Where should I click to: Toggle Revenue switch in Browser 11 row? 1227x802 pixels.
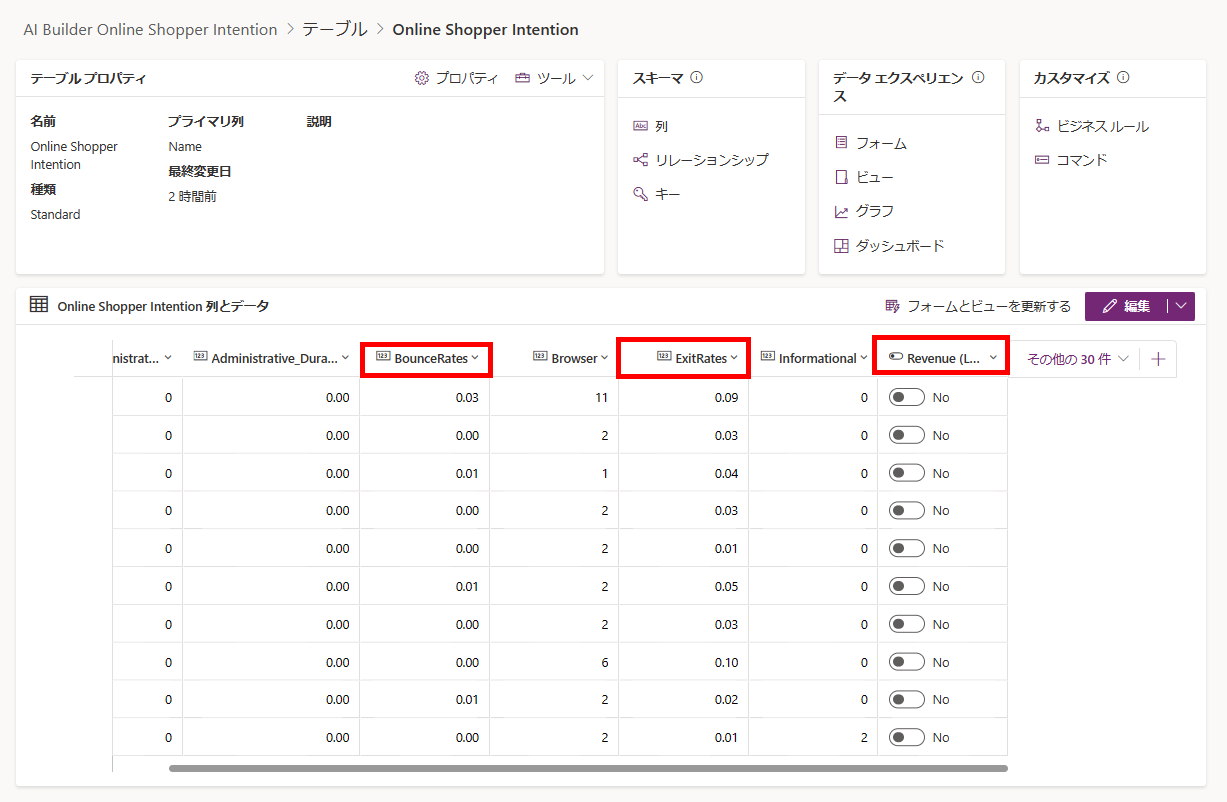coord(907,397)
